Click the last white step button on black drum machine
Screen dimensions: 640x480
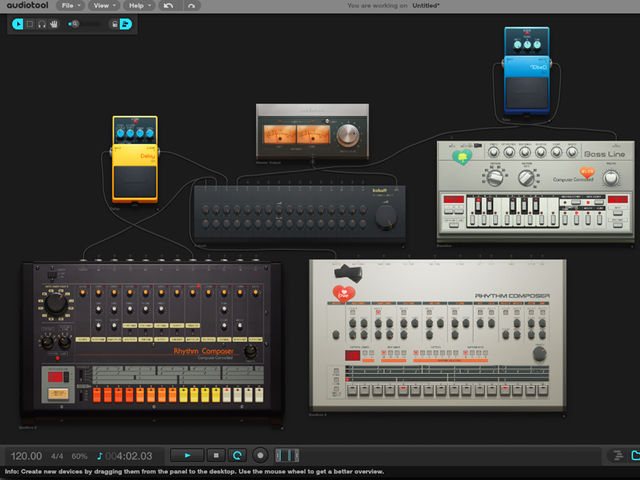(259, 395)
